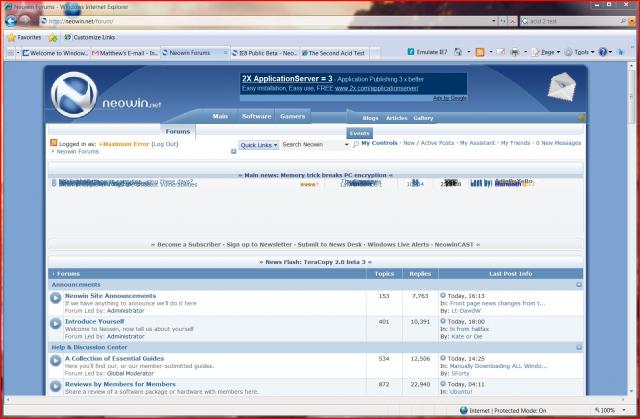The image size is (640, 419).
Task: Open the Blogs navigation item
Action: [x=370, y=118]
